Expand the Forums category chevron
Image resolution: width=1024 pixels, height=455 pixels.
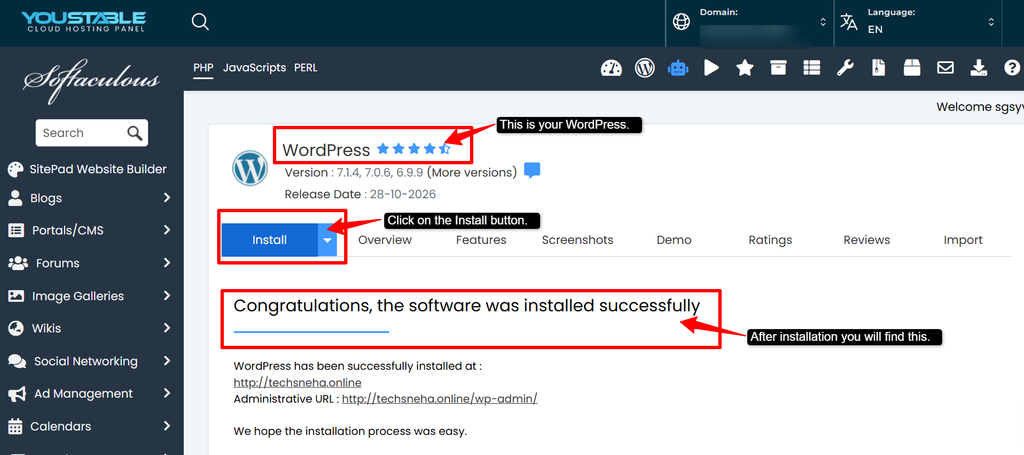point(167,263)
